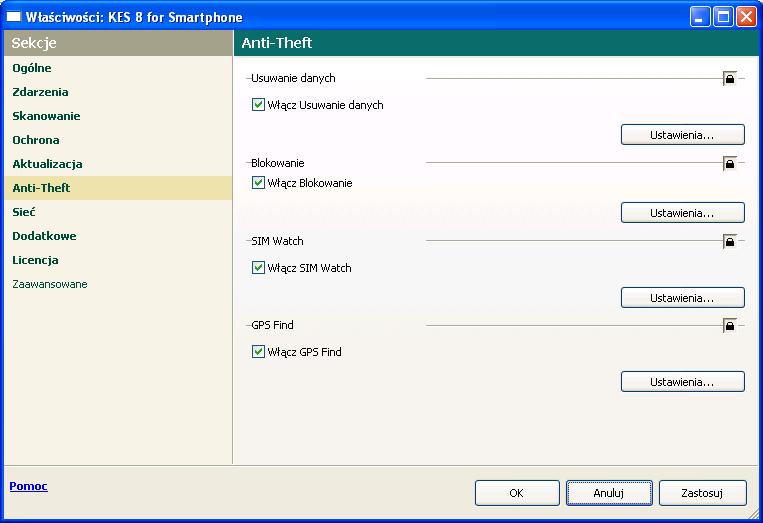
Task: Open the Pomoc help link
Action: click(29, 486)
